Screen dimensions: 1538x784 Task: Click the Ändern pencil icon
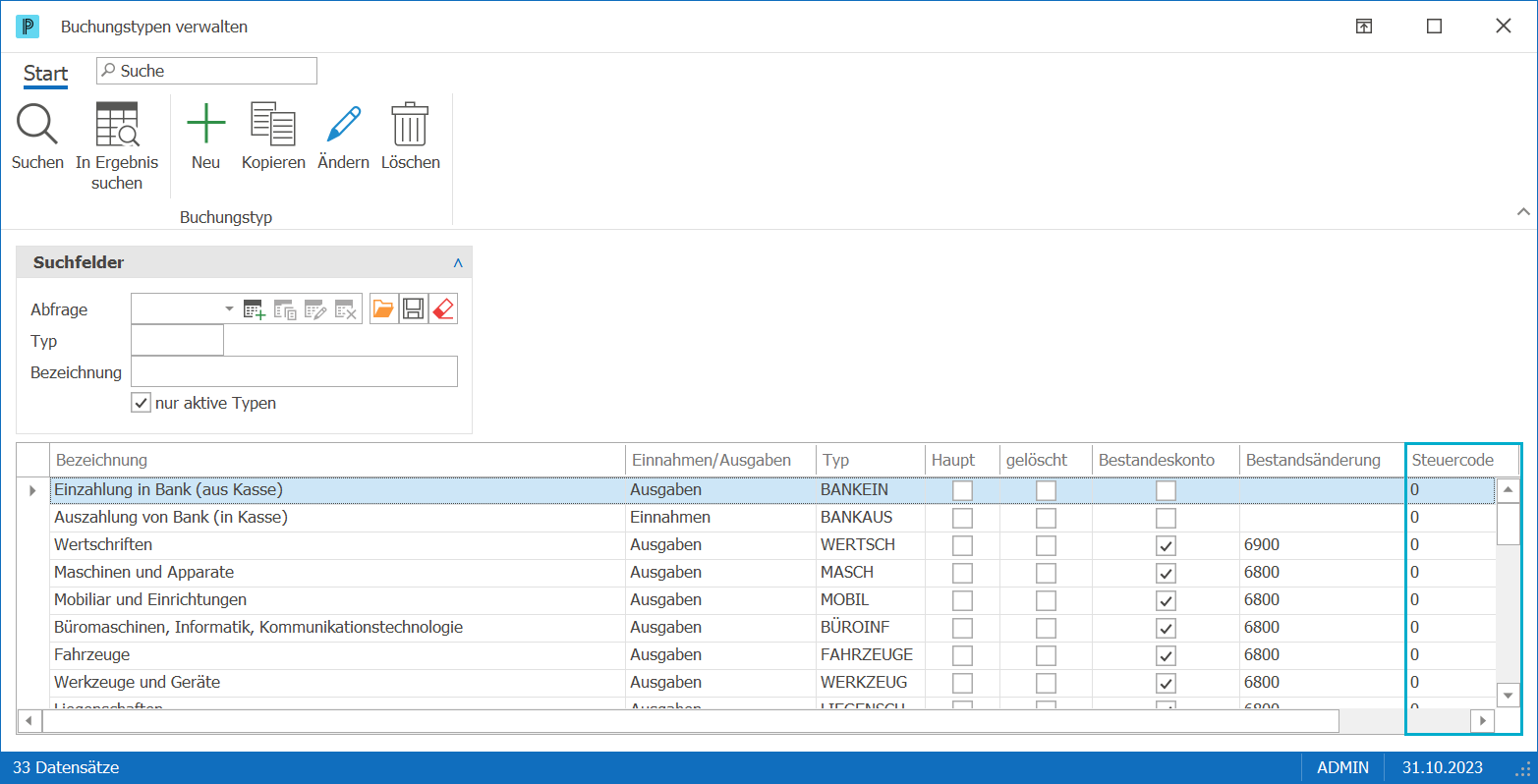[x=344, y=125]
